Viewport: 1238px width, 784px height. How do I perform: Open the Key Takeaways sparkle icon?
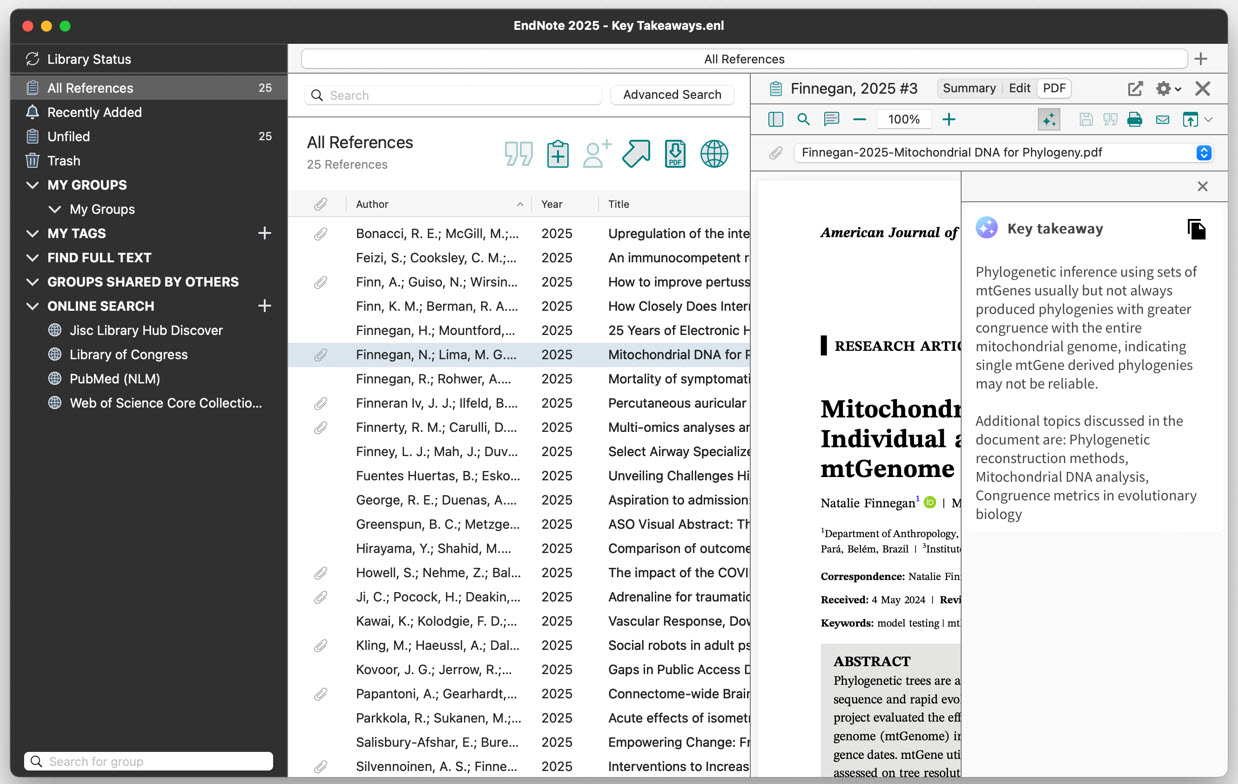(1049, 119)
